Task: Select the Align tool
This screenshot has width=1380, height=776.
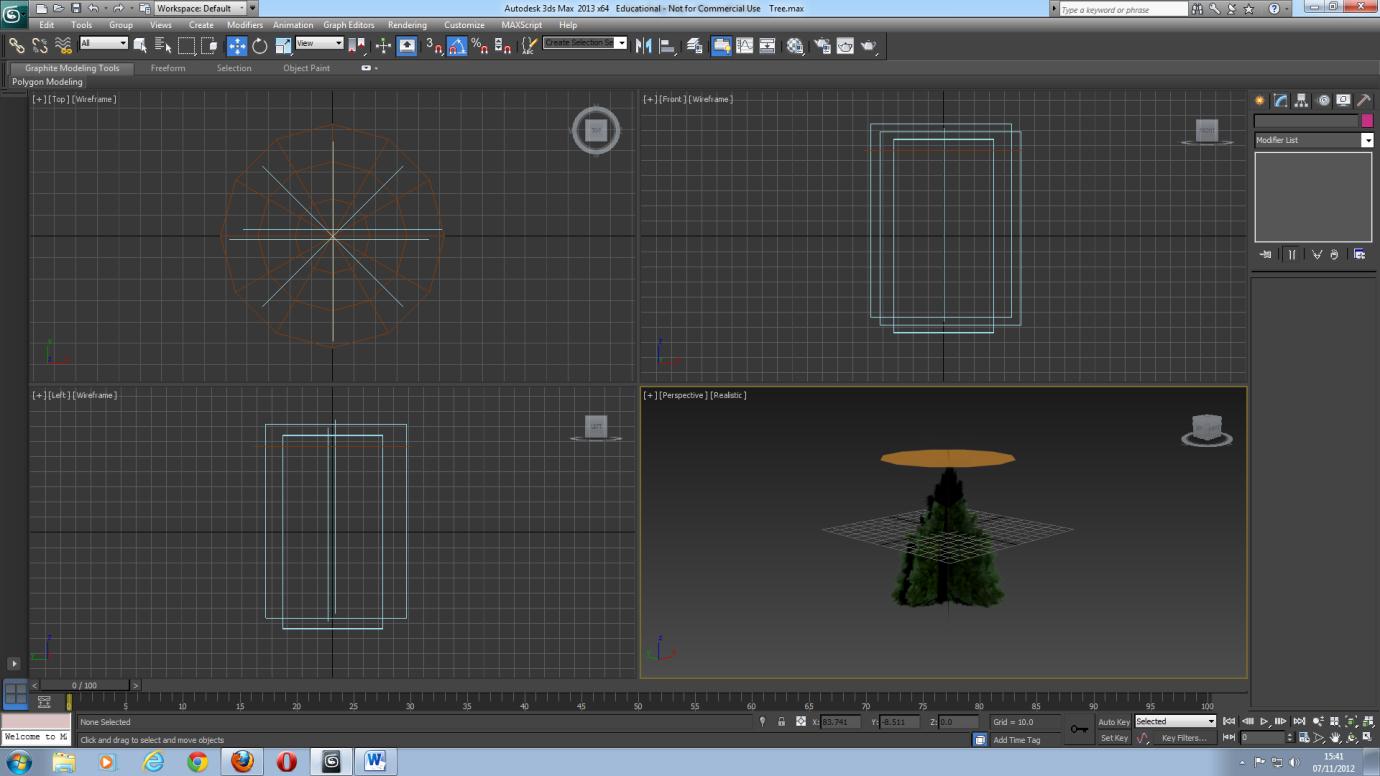Action: pos(666,45)
